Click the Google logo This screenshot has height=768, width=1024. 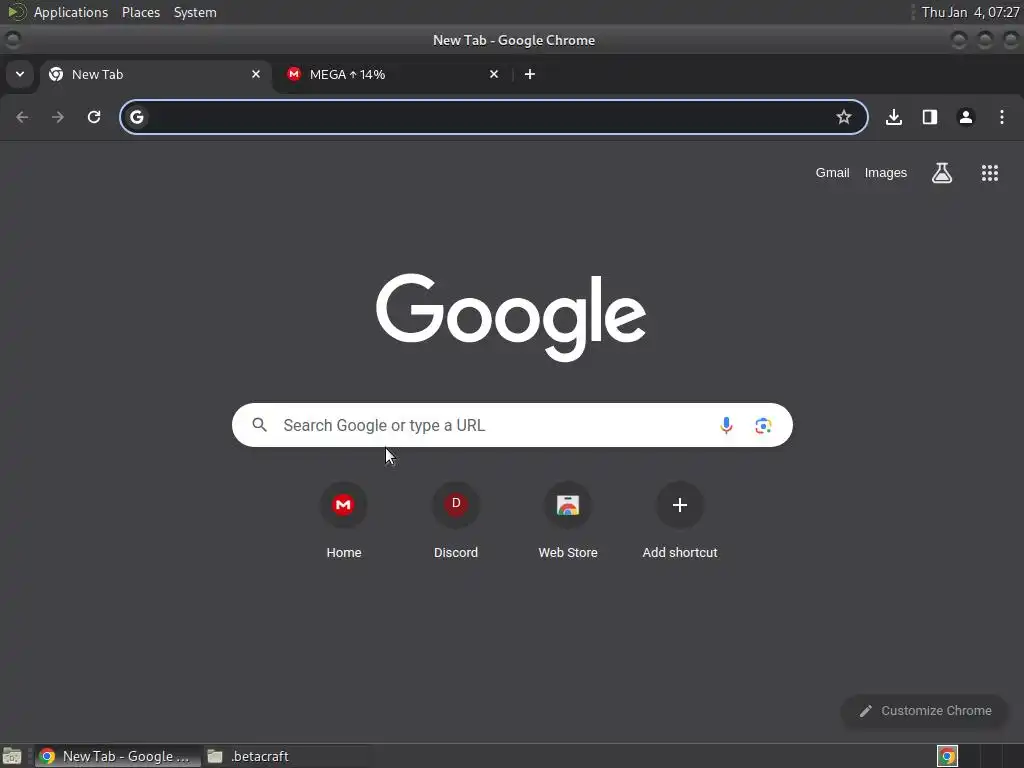click(x=511, y=317)
